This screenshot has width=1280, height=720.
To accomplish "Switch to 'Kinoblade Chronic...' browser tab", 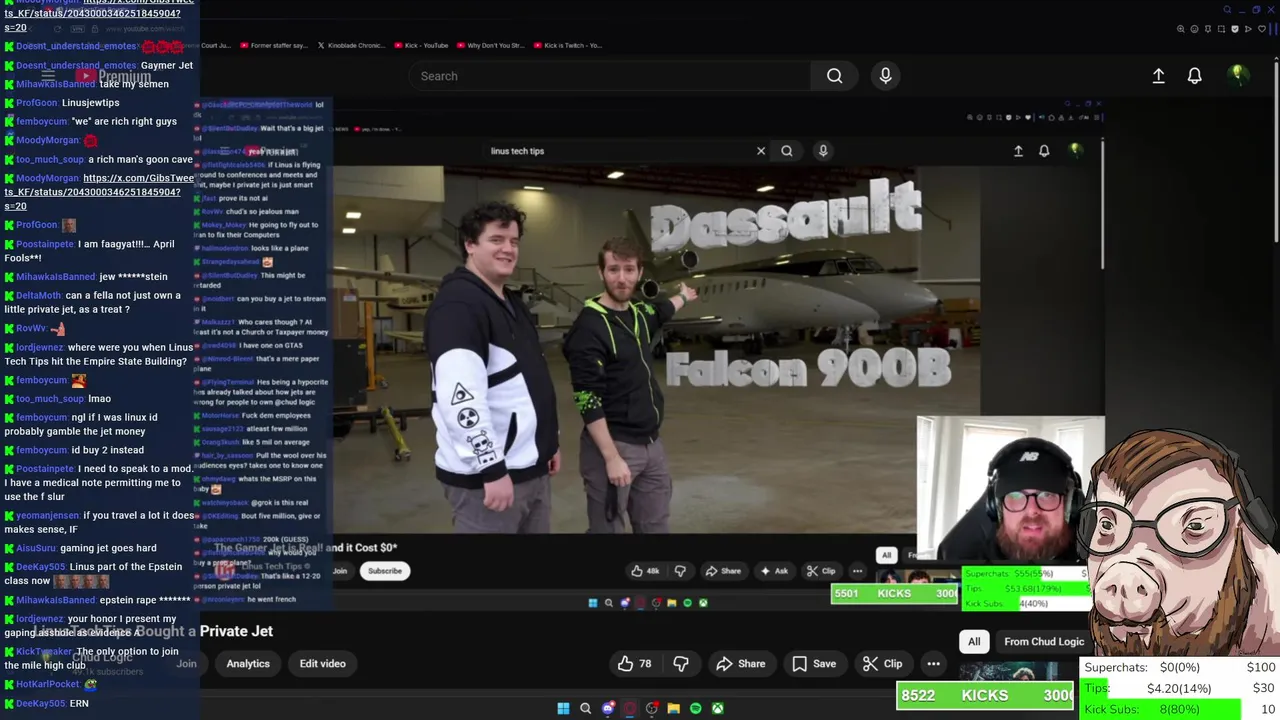I will pyautogui.click(x=352, y=45).
